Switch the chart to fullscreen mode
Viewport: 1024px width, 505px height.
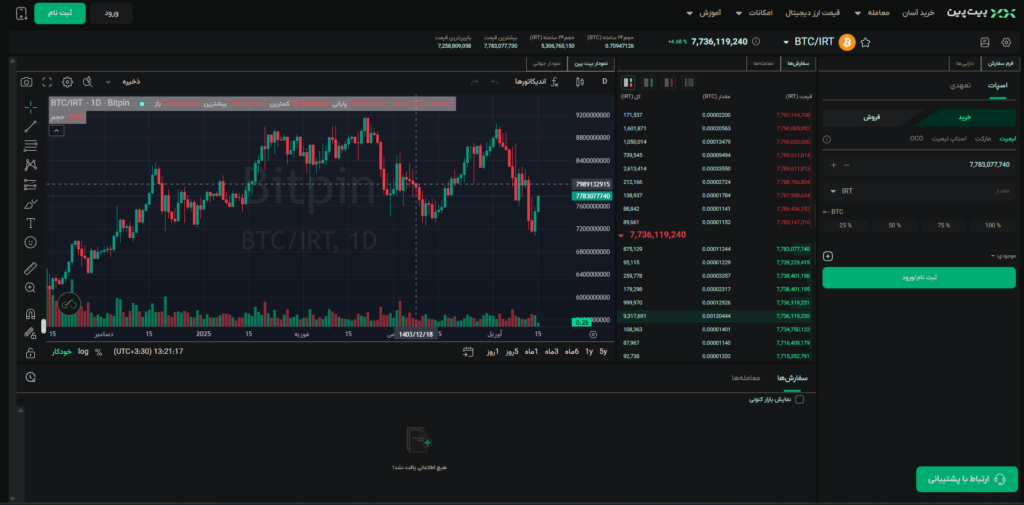[x=47, y=82]
